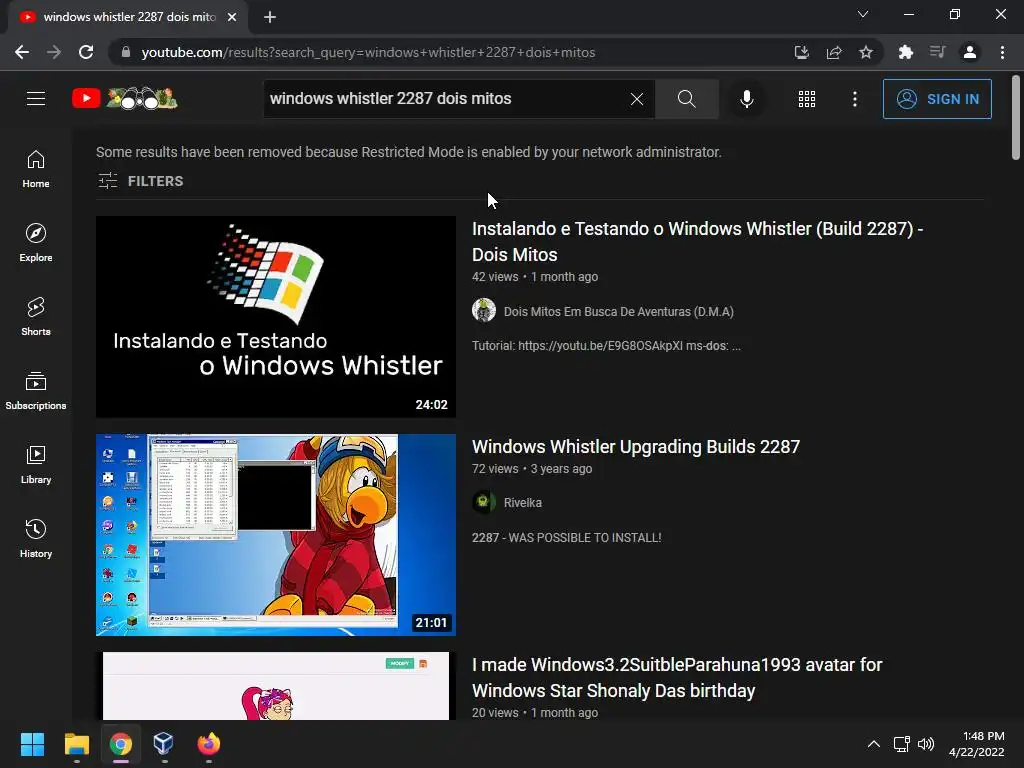This screenshot has width=1024, height=768.
Task: Open VirtualBox from the taskbar
Action: [x=163, y=744]
